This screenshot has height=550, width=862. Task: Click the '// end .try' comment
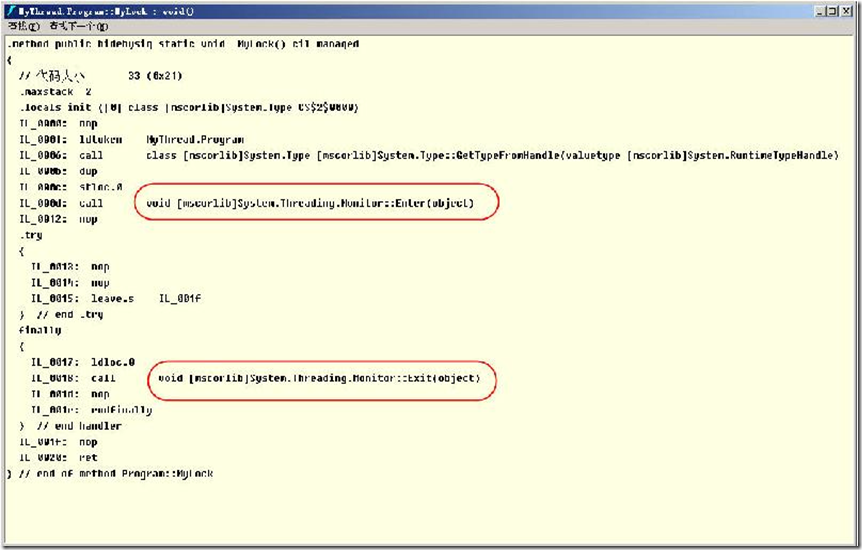point(70,315)
